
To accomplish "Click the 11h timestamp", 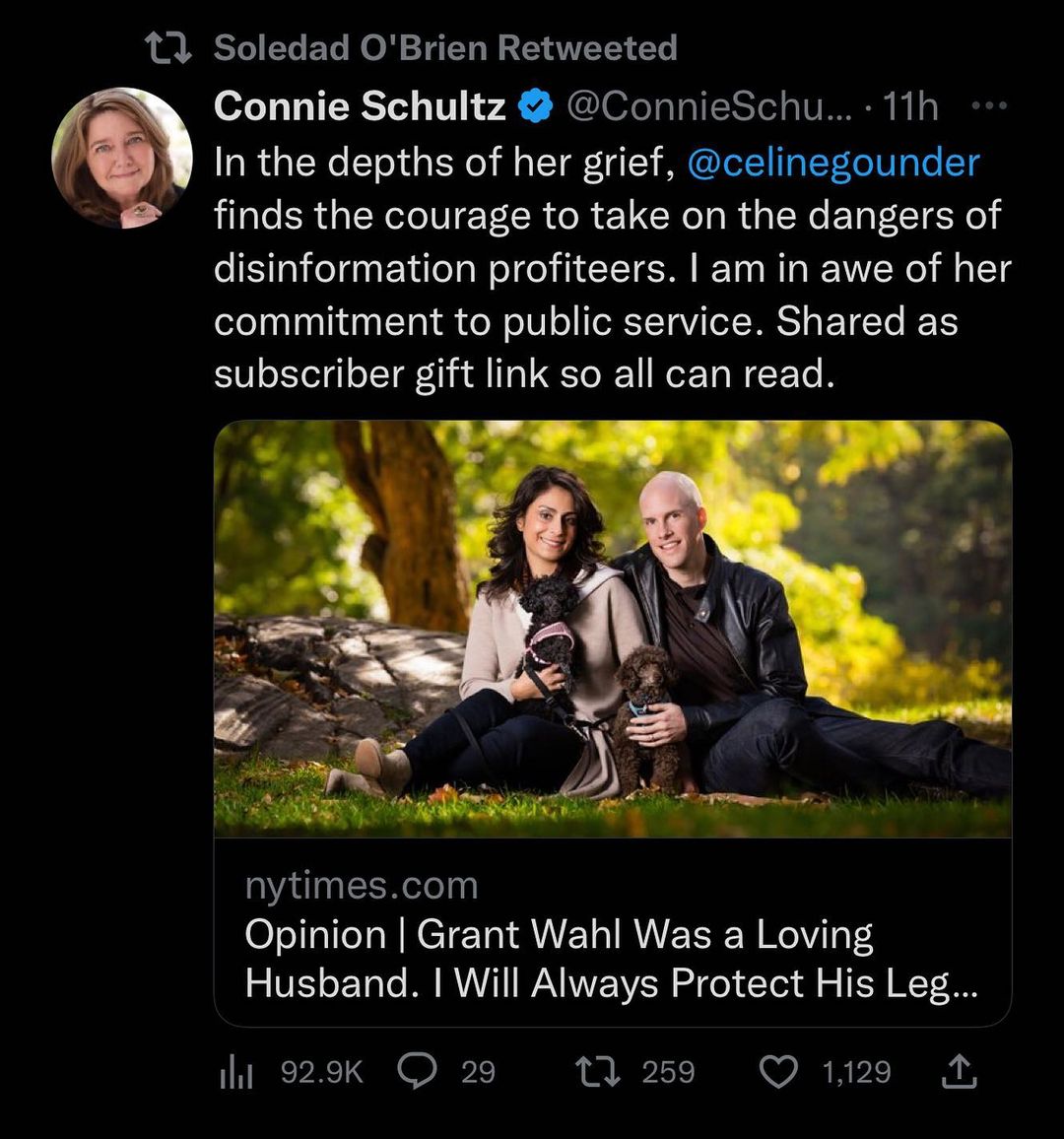I will point(911,106).
